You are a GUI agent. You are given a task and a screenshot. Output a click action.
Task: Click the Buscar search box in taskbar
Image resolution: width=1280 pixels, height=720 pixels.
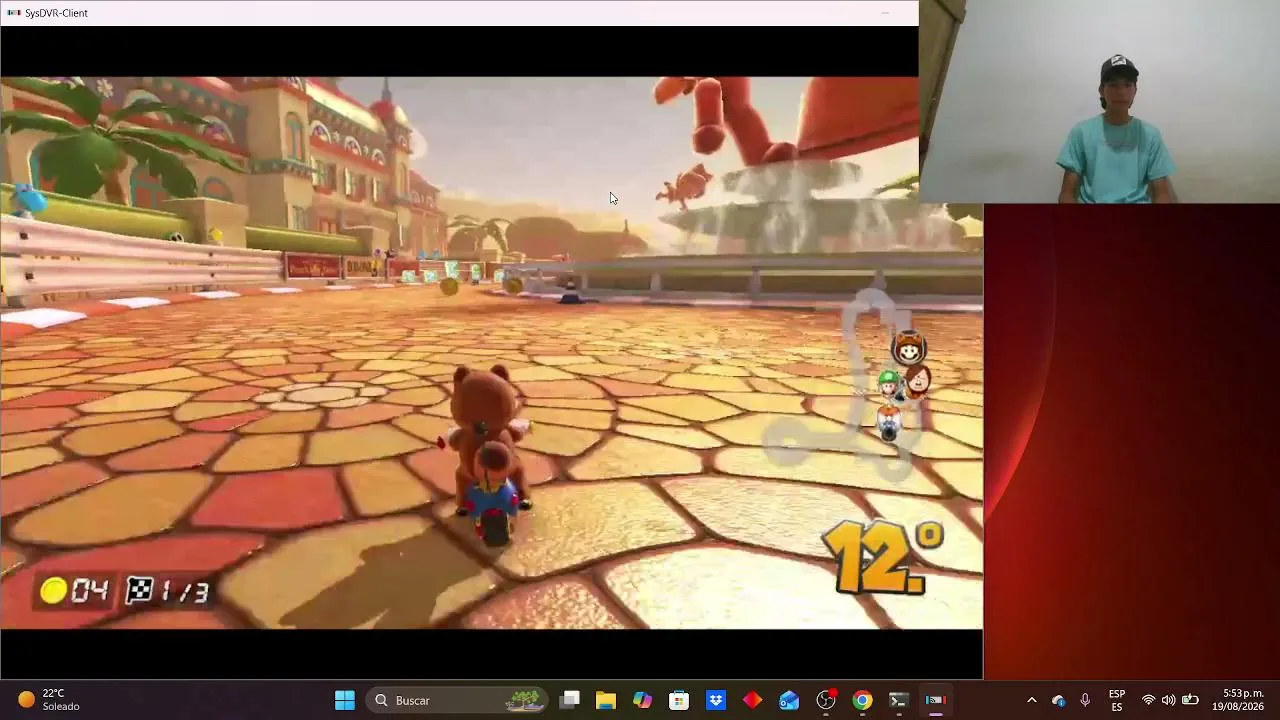tap(457, 700)
